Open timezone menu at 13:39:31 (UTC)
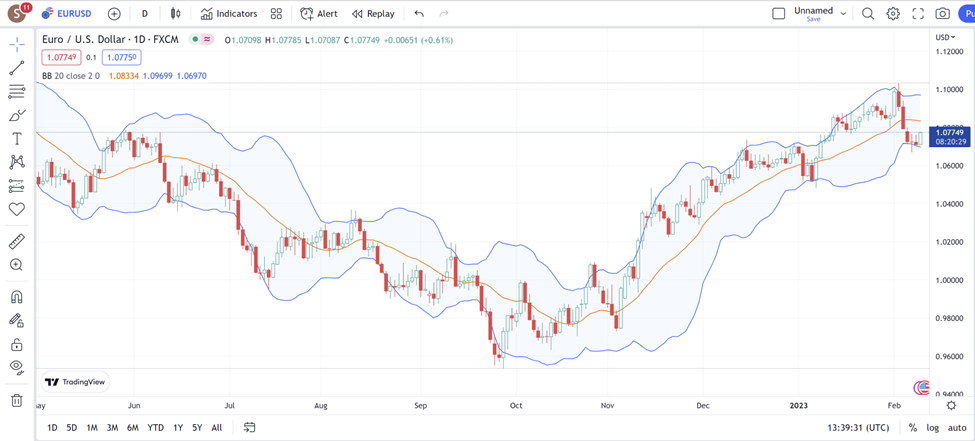 pos(859,427)
